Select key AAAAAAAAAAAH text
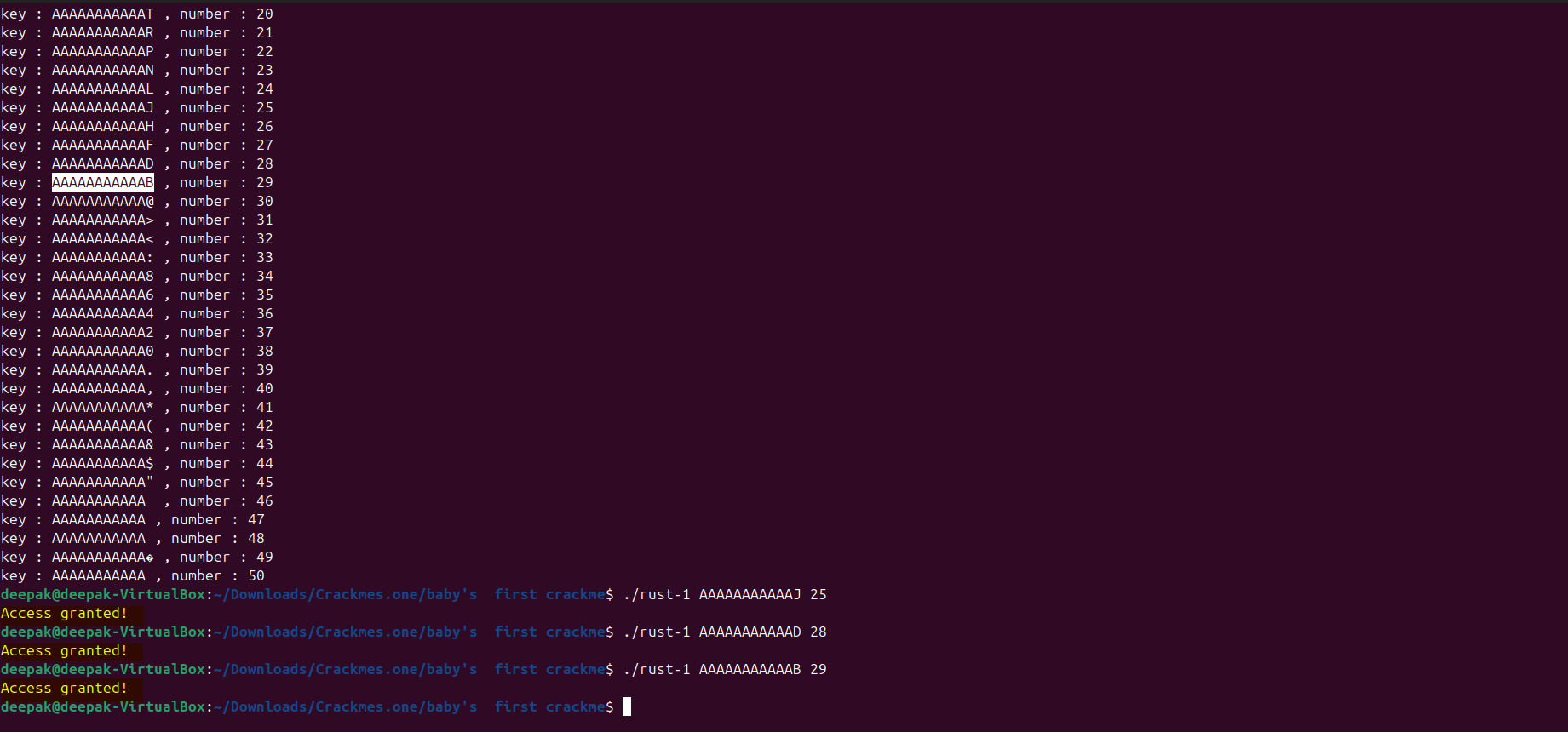1568x732 pixels. pyautogui.click(x=103, y=126)
